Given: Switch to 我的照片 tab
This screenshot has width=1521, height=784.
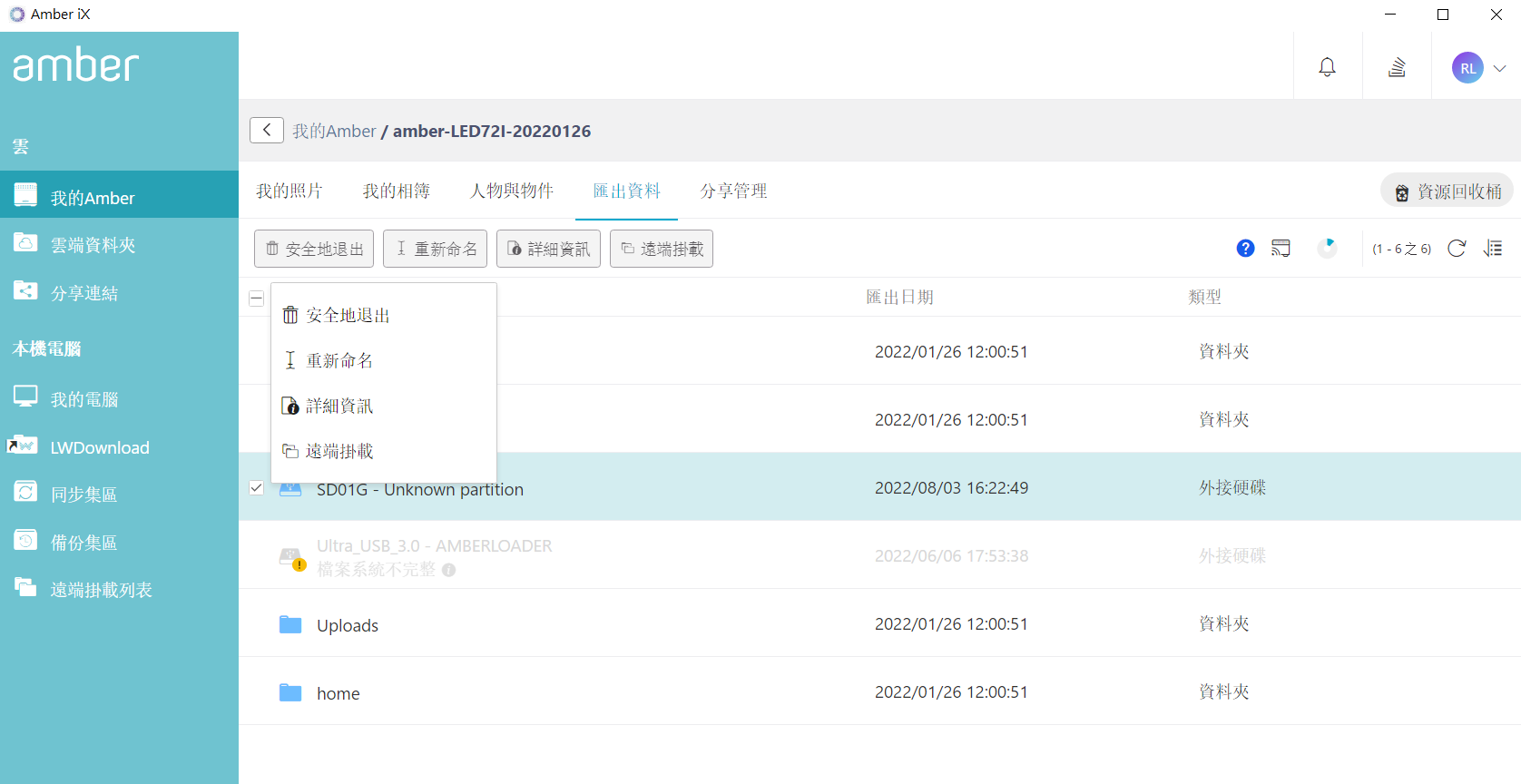Looking at the screenshot, I should pos(289,191).
